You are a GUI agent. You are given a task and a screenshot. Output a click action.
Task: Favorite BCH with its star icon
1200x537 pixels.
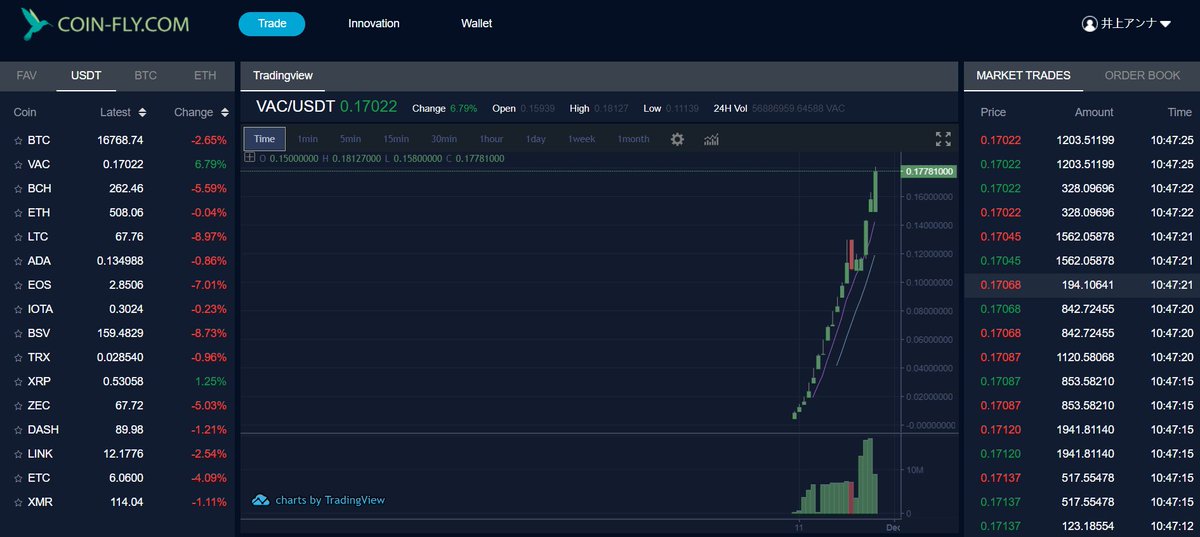[18, 189]
